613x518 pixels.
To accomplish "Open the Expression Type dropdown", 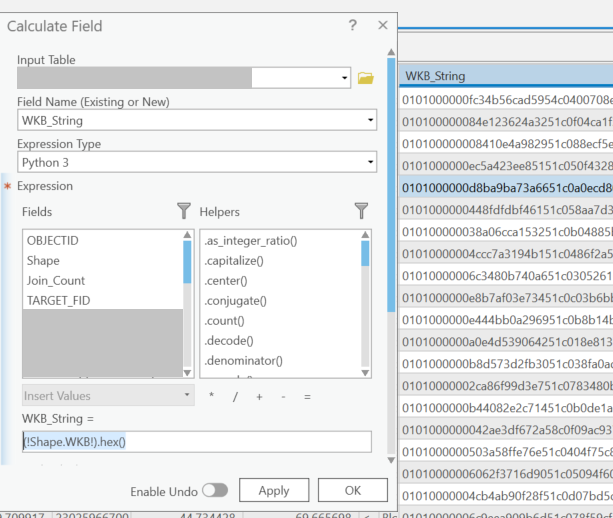I will click(x=371, y=163).
